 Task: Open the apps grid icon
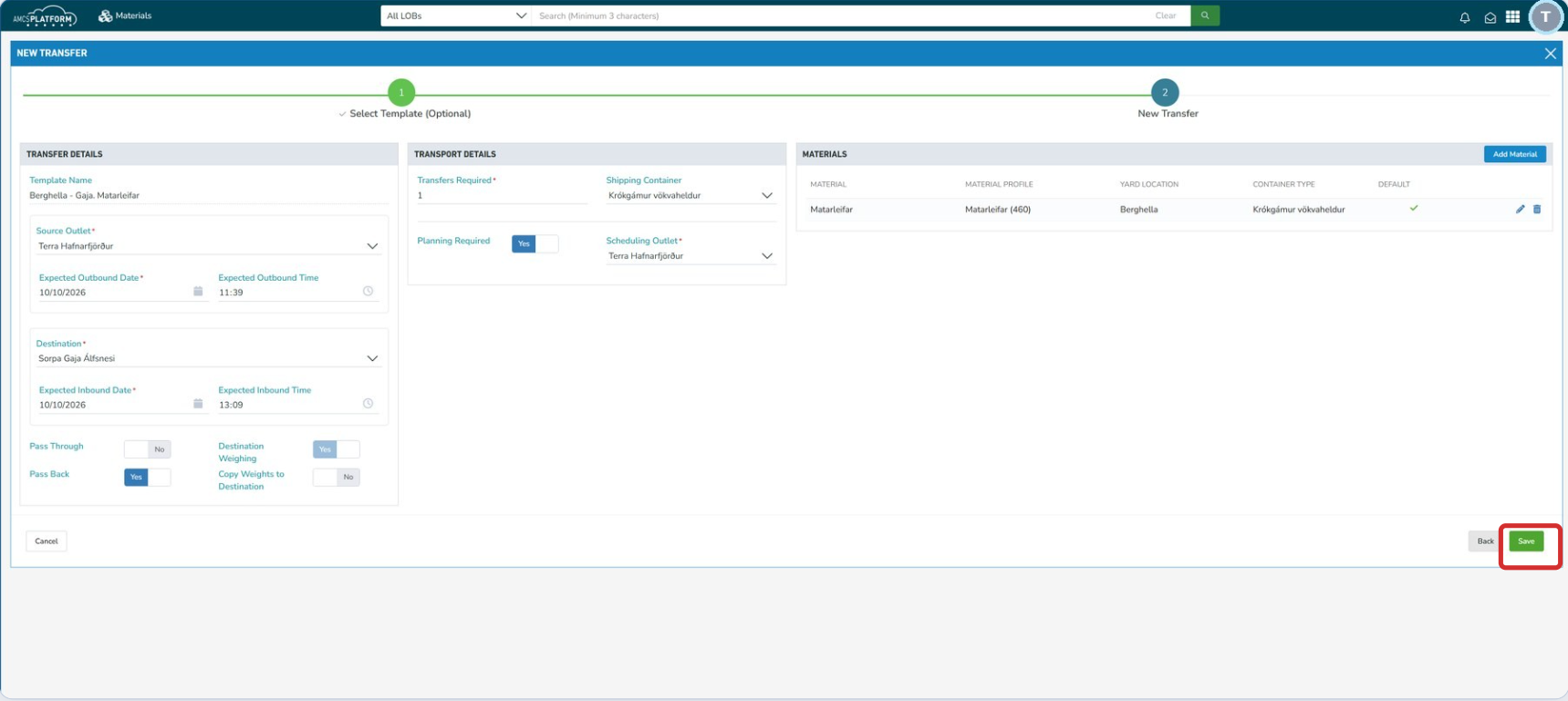click(1512, 16)
